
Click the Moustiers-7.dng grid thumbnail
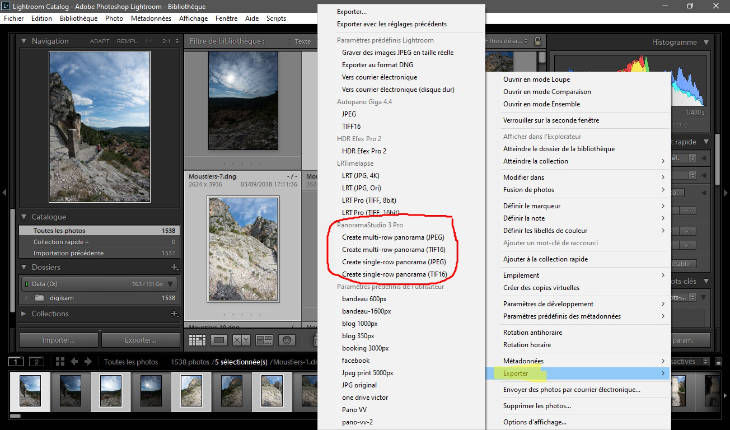243,249
